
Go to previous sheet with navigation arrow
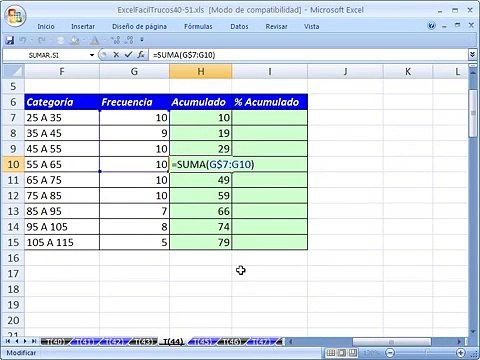point(16,341)
